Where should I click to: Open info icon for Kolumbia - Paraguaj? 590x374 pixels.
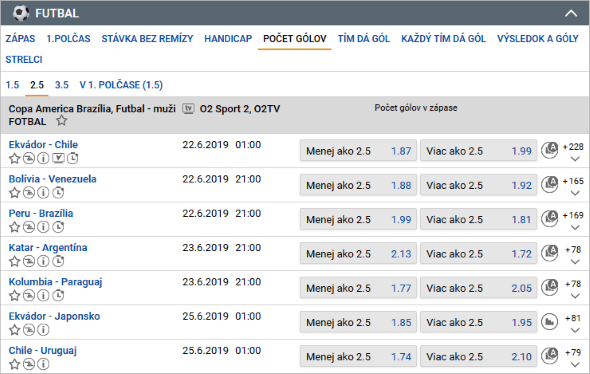43,296
